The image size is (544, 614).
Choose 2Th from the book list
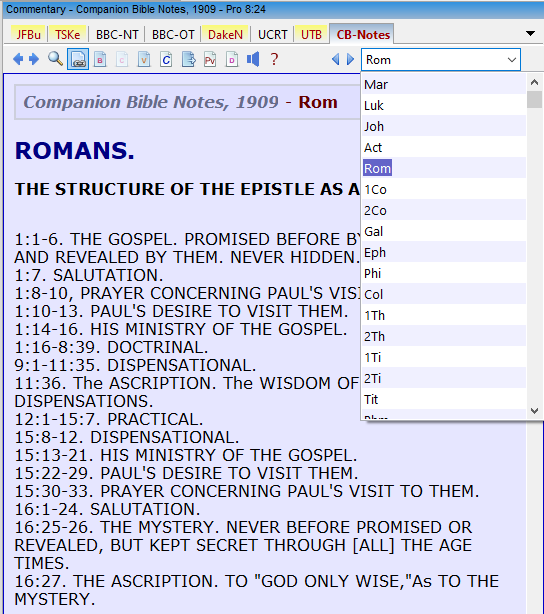(444, 336)
